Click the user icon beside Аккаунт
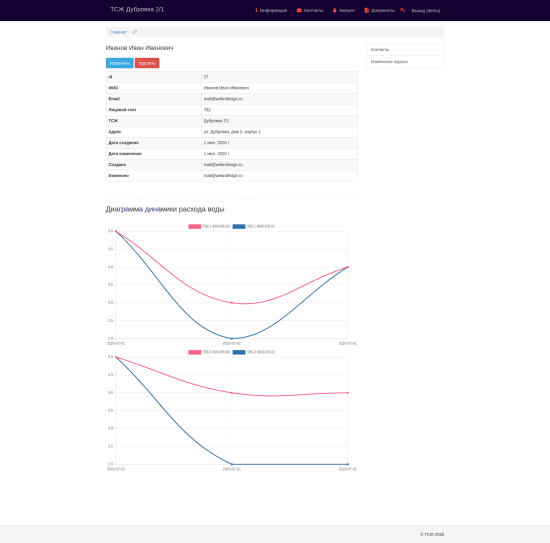Viewport: 550px width, 543px height. (x=335, y=10)
